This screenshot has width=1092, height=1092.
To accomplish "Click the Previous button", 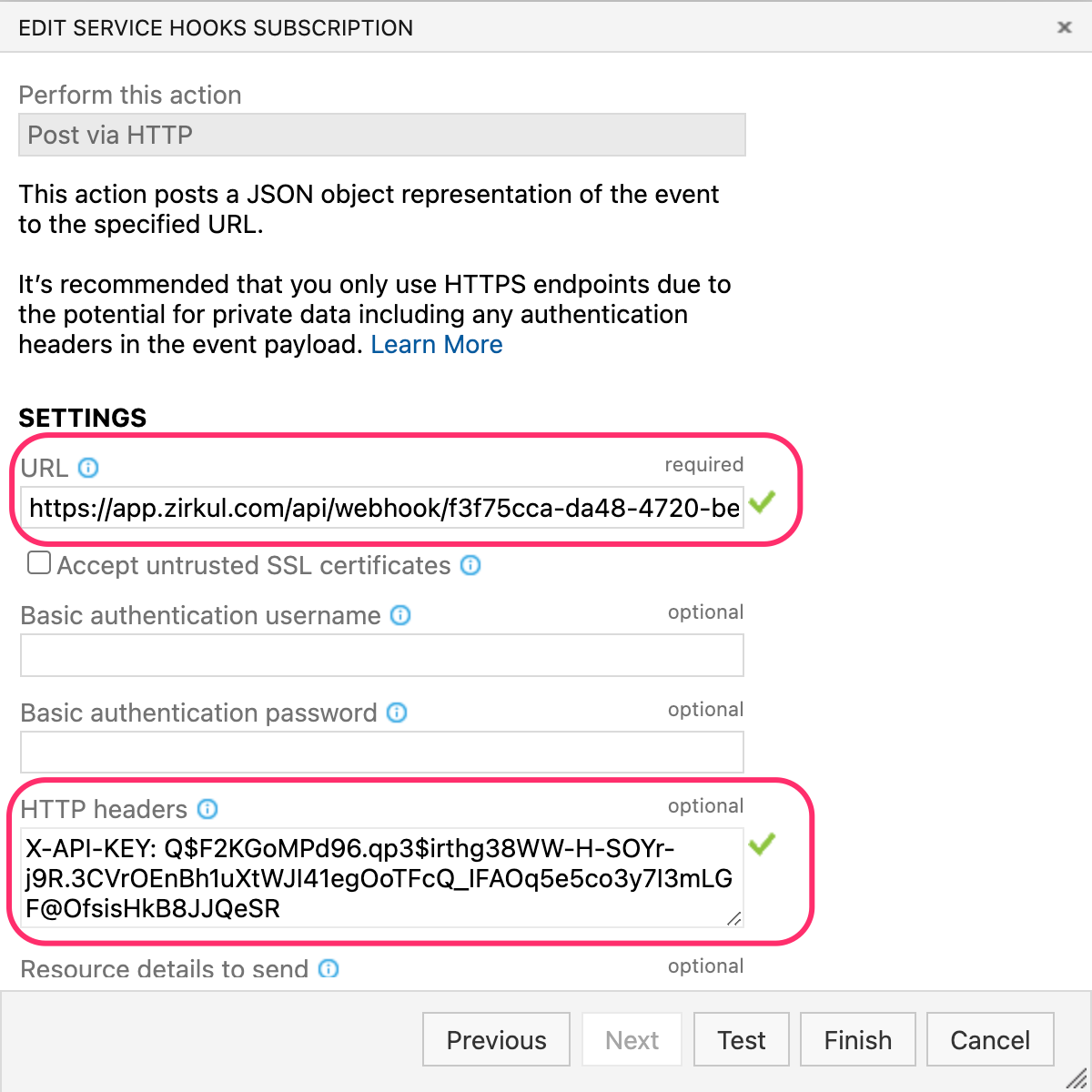I will (497, 1039).
